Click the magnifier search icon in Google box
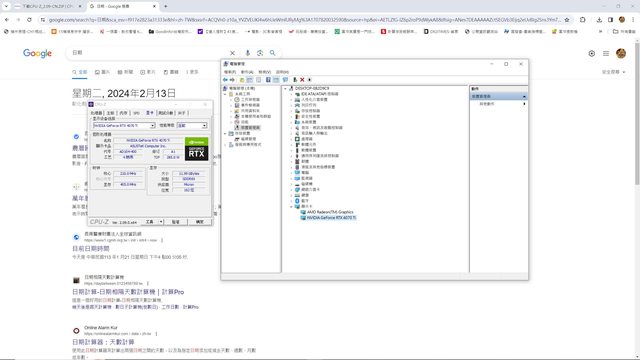The width and height of the screenshot is (640, 360). click(x=272, y=53)
